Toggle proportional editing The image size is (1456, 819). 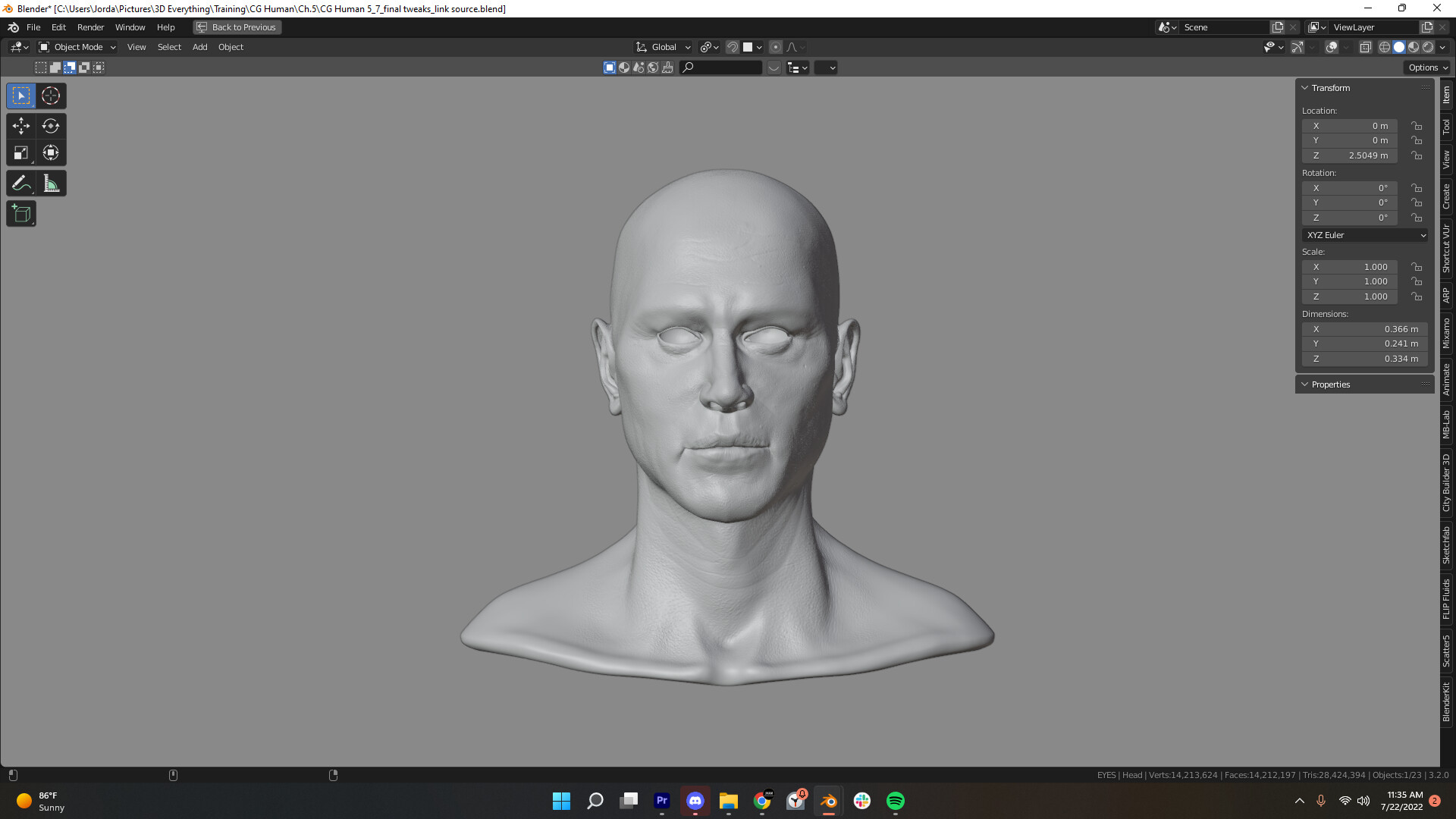[x=775, y=47]
